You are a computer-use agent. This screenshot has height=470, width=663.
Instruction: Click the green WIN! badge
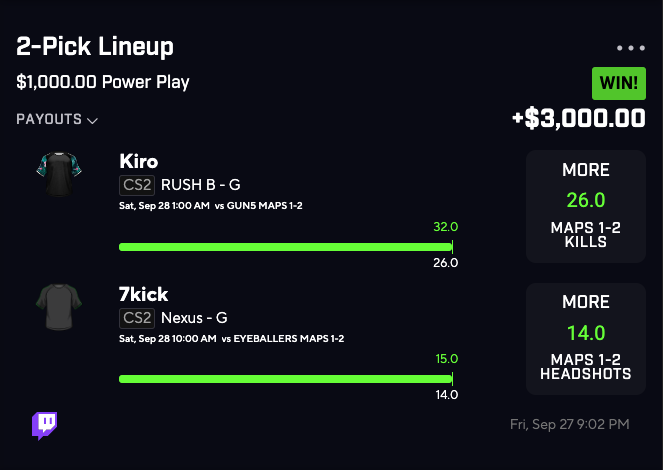coord(618,82)
